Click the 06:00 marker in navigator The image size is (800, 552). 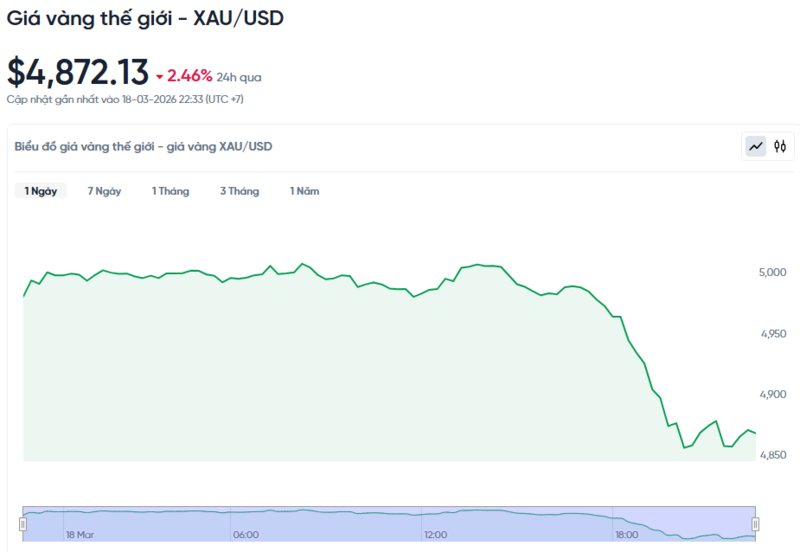tap(245, 535)
